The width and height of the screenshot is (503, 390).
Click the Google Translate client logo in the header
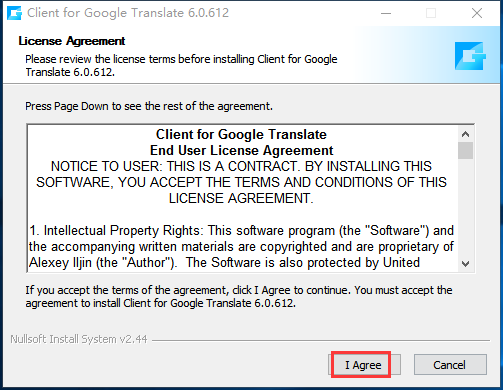point(470,56)
